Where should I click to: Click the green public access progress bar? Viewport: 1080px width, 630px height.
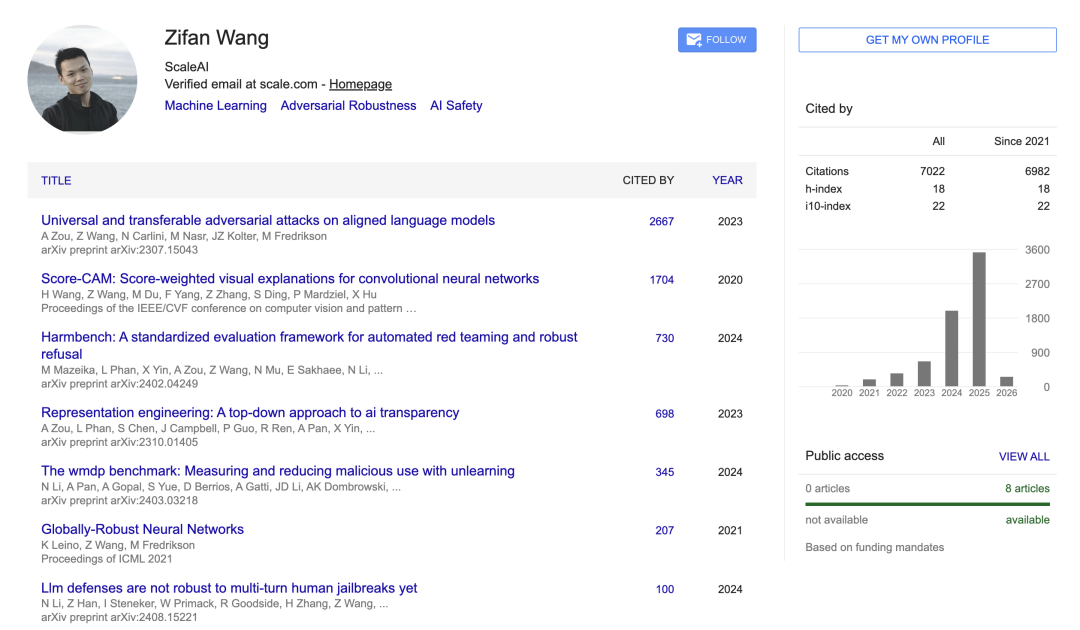point(927,505)
